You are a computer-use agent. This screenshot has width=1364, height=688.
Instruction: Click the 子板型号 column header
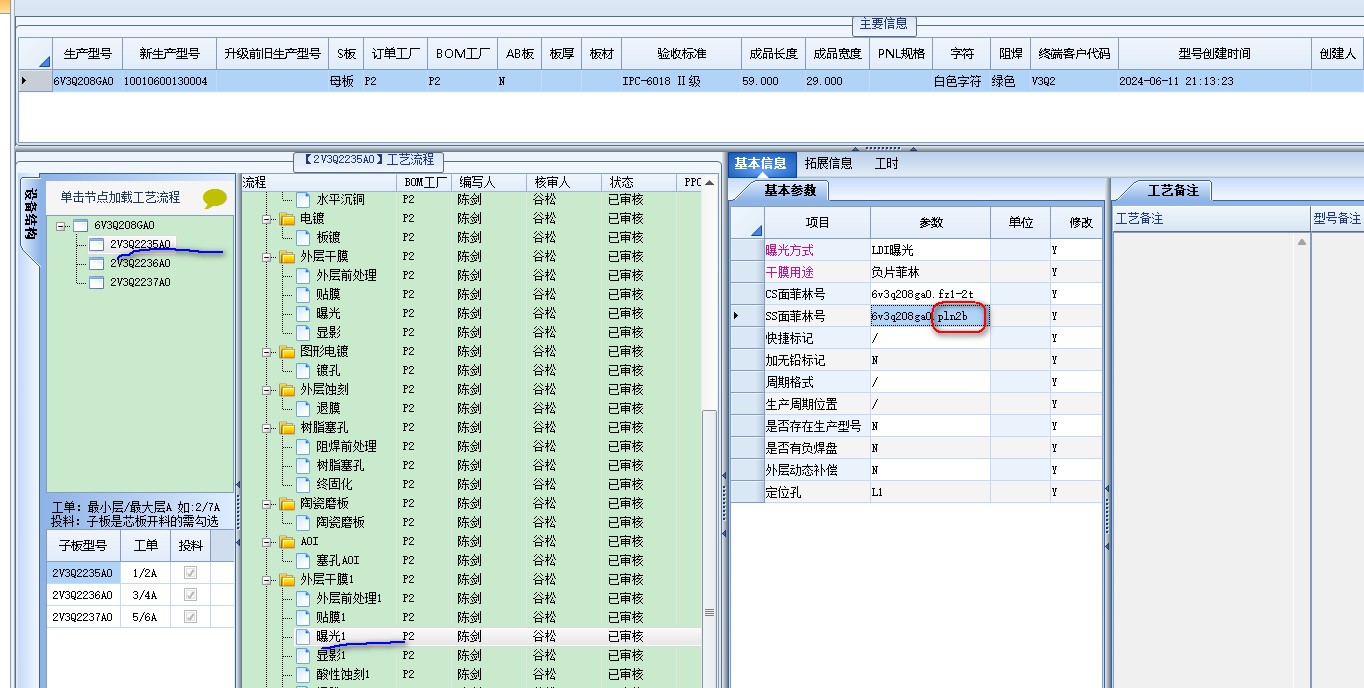(x=83, y=545)
